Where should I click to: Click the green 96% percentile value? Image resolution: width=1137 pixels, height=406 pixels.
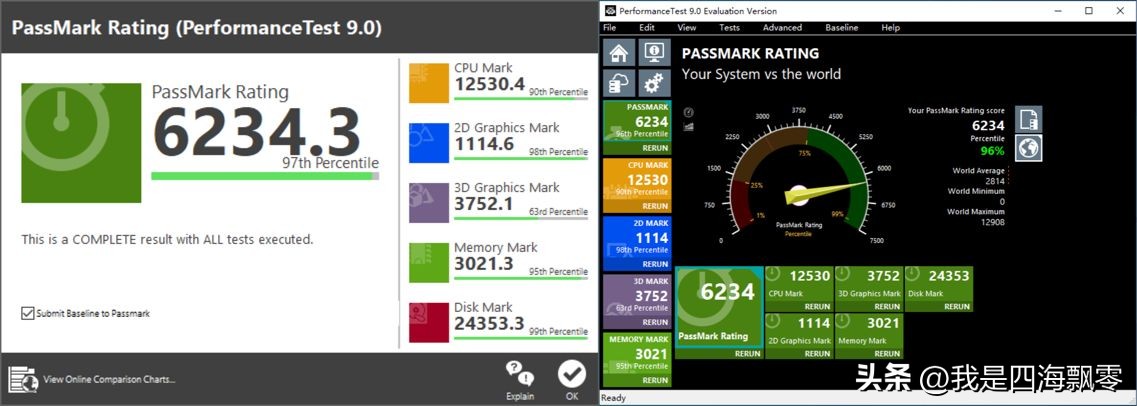[x=993, y=151]
